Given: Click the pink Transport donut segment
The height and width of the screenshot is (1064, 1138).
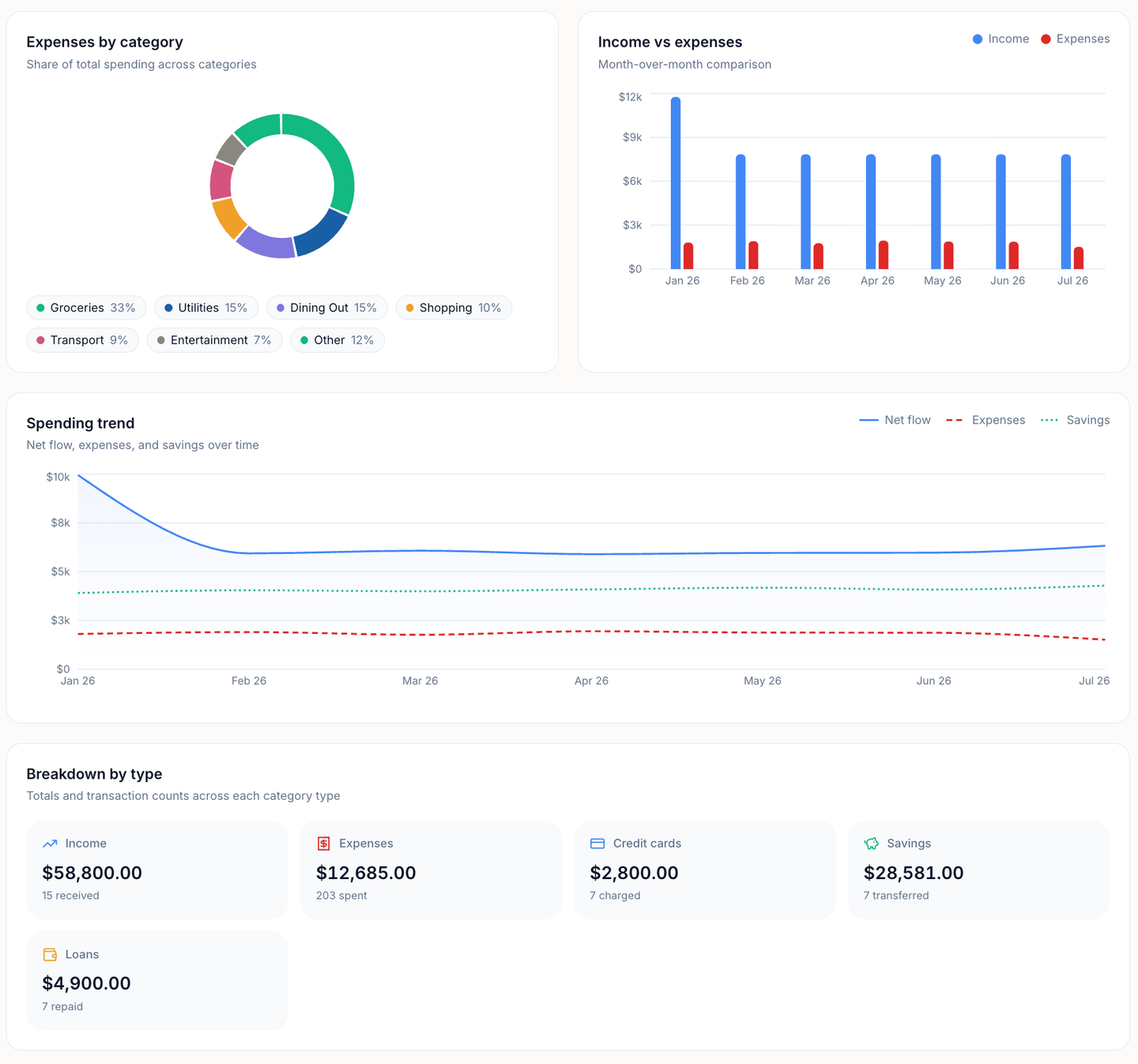Looking at the screenshot, I should click(220, 180).
